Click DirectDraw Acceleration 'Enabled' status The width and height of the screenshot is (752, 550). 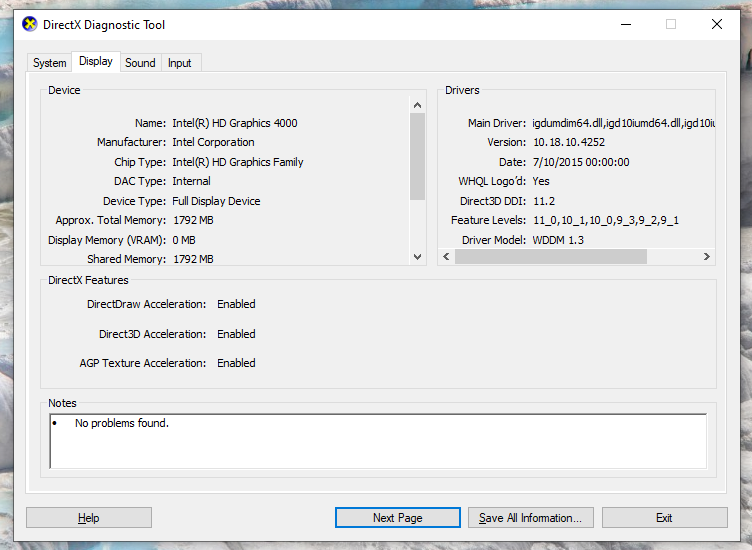pos(236,304)
